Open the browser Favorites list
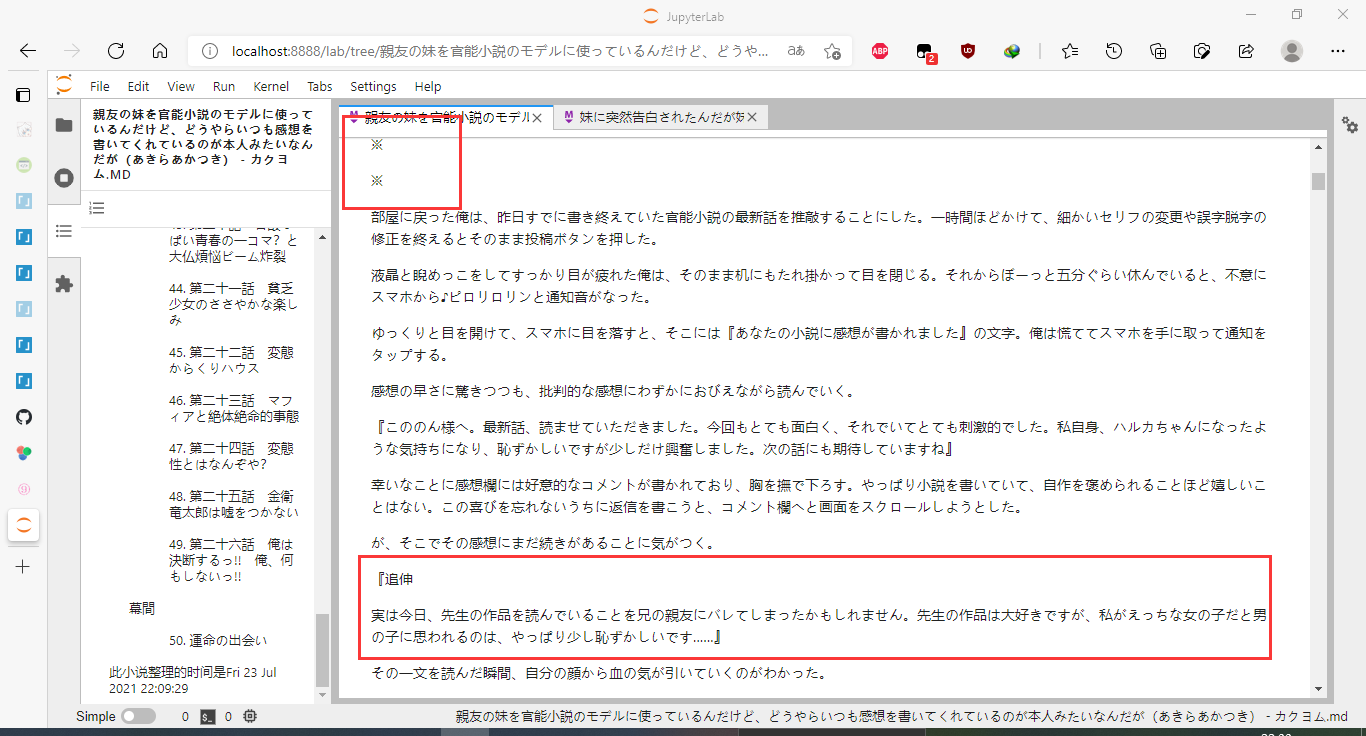 [1070, 51]
